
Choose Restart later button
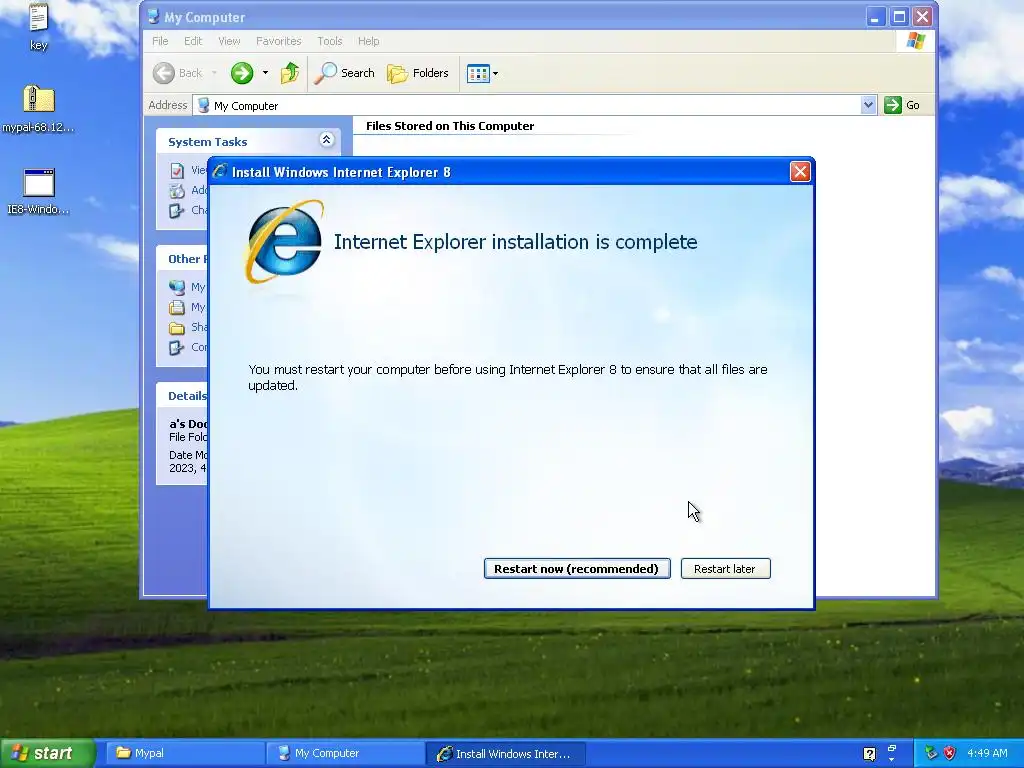coord(725,568)
